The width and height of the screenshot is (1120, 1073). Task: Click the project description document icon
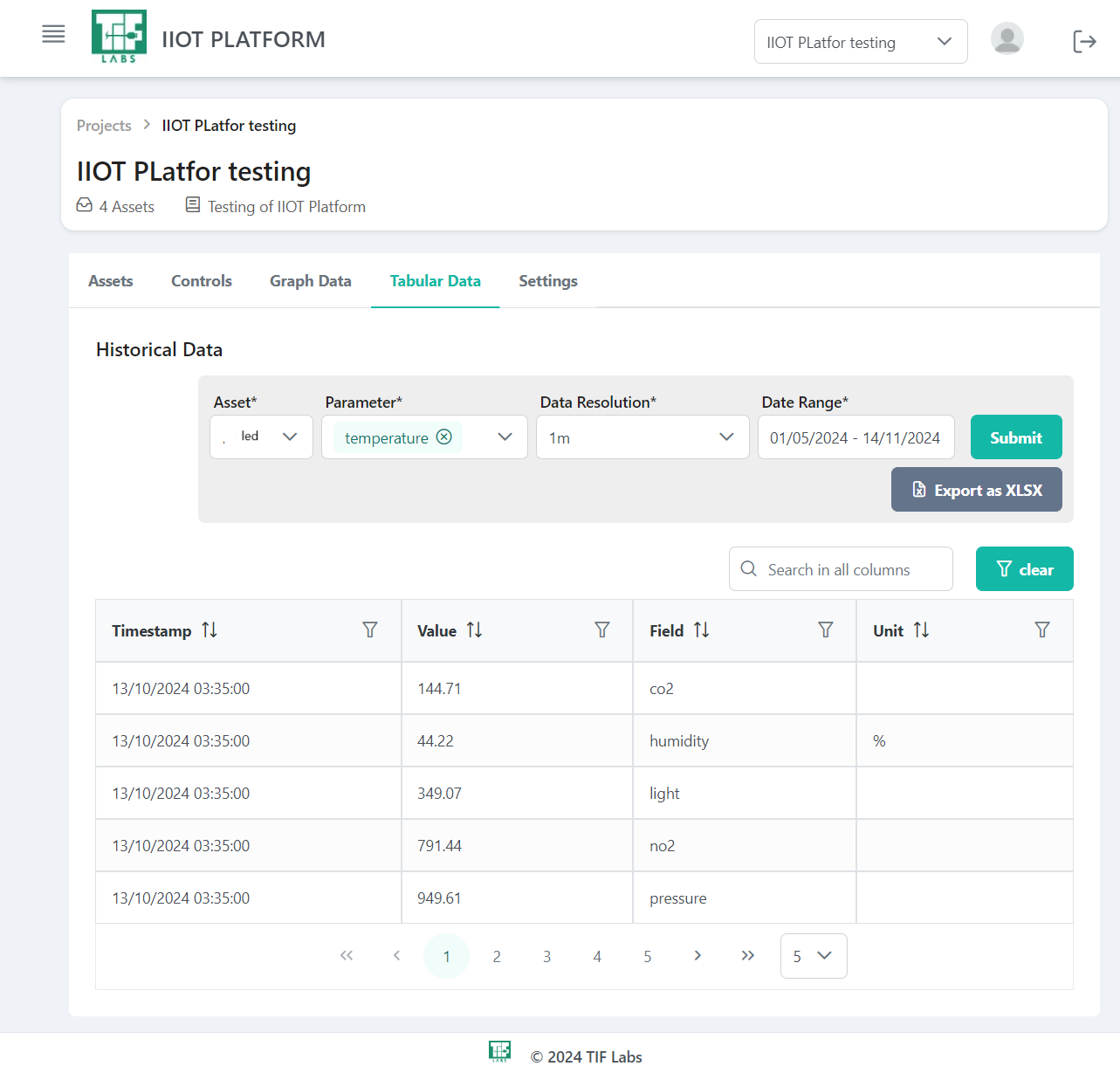[x=193, y=205]
